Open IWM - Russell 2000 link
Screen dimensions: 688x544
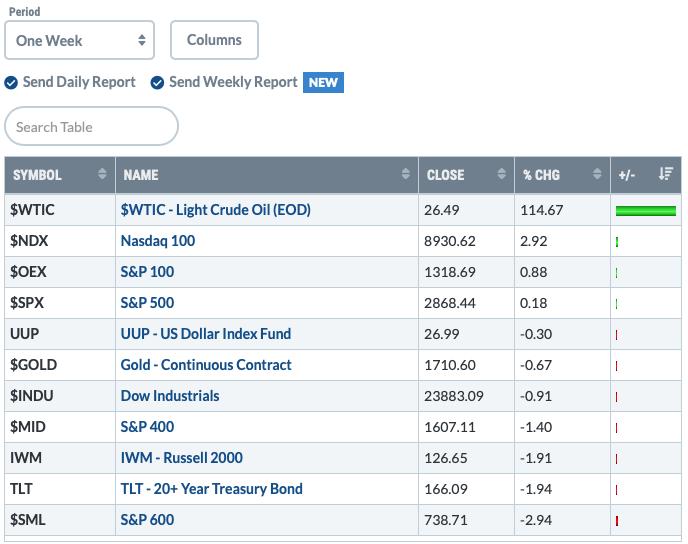(x=182, y=458)
